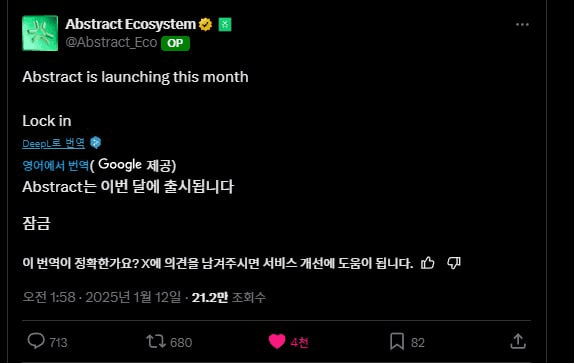Click the gold verified badge

(205, 25)
